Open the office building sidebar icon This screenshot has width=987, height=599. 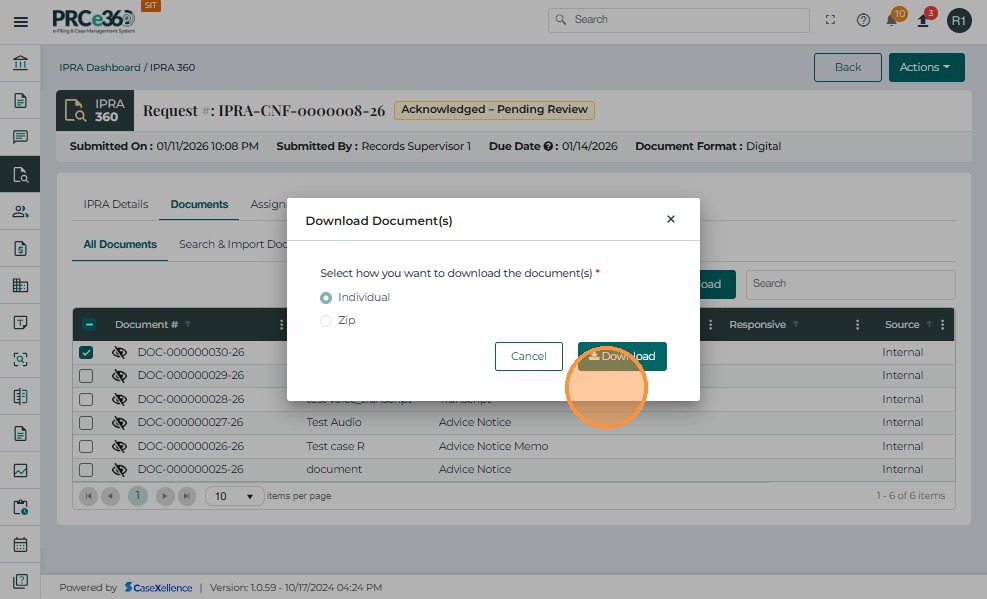pyautogui.click(x=20, y=286)
